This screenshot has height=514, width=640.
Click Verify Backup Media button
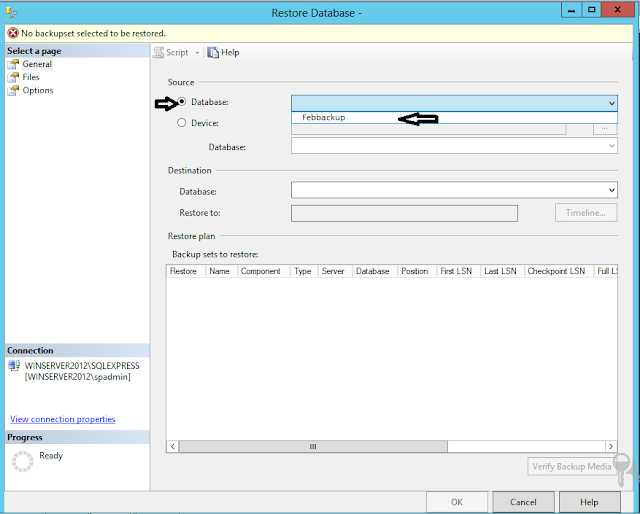click(572, 466)
